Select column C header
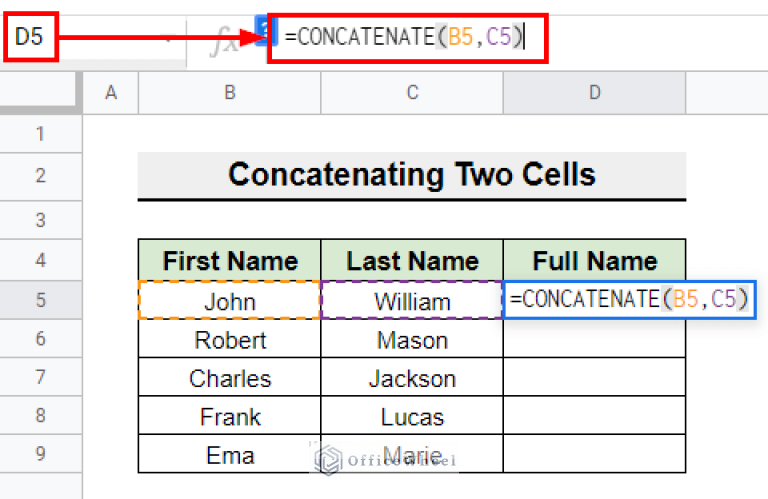768x499 pixels. pyautogui.click(x=412, y=93)
